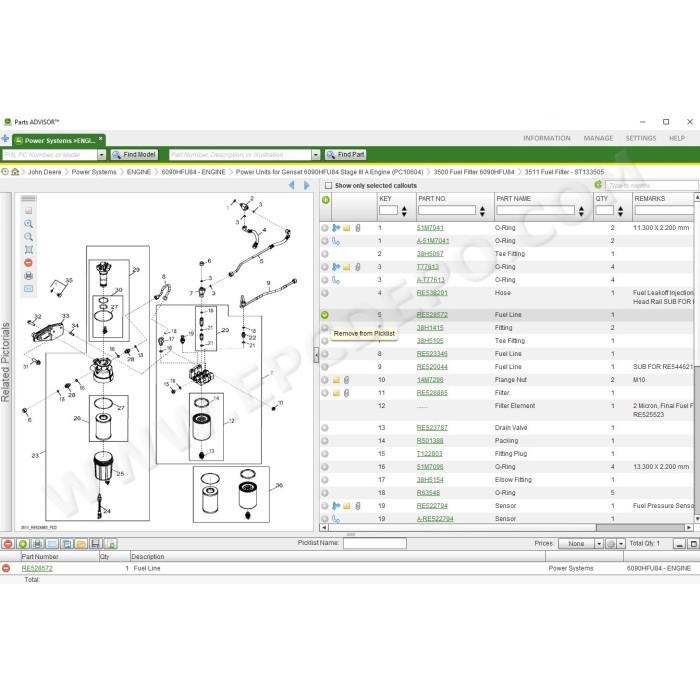Focus the Picklist Name input field
This screenshot has height=700, width=700.
[x=375, y=543]
